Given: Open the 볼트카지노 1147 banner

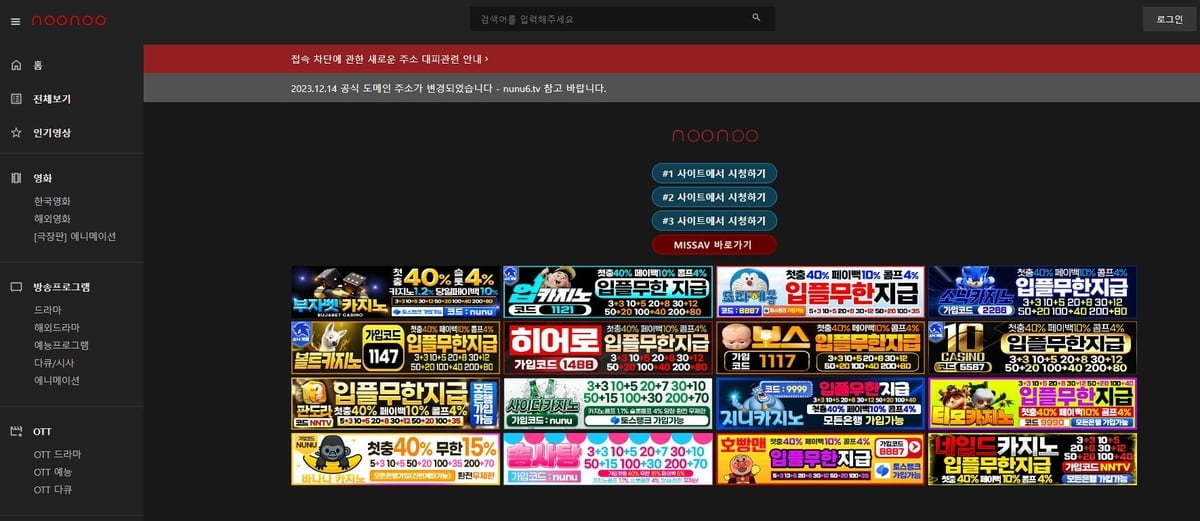Looking at the screenshot, I should (395, 348).
